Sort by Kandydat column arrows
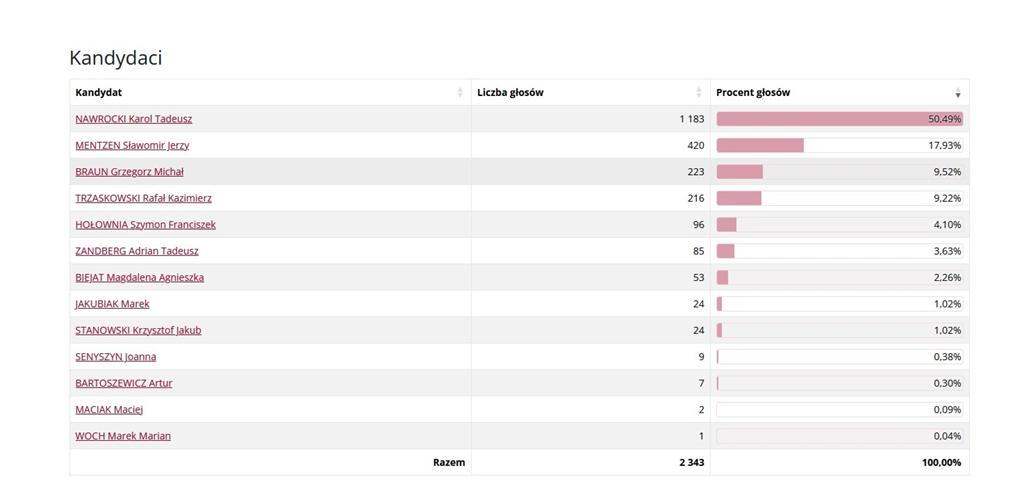The image size is (1024, 493). pos(460,93)
